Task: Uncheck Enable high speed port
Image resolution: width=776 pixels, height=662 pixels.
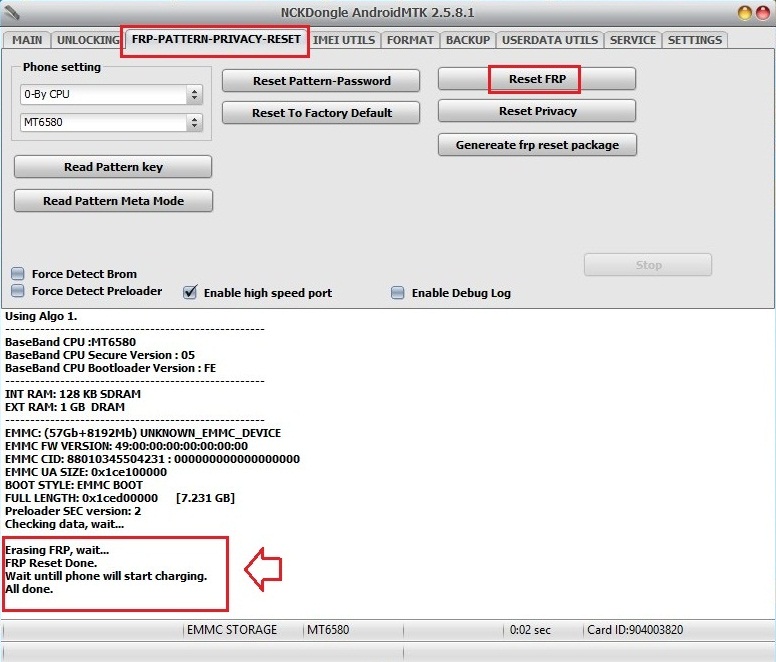Action: click(x=190, y=292)
